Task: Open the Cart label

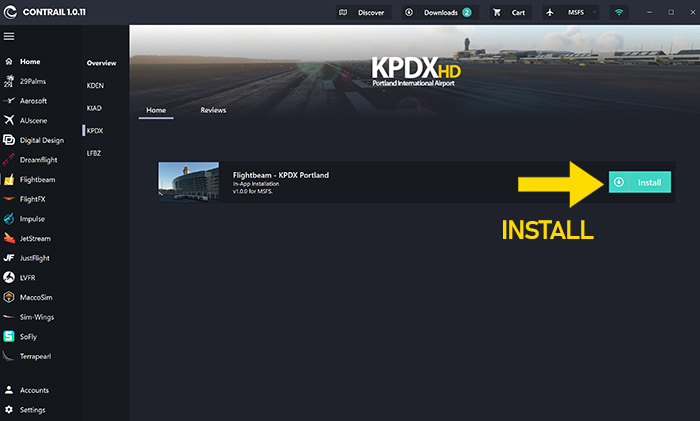Action: coord(518,13)
